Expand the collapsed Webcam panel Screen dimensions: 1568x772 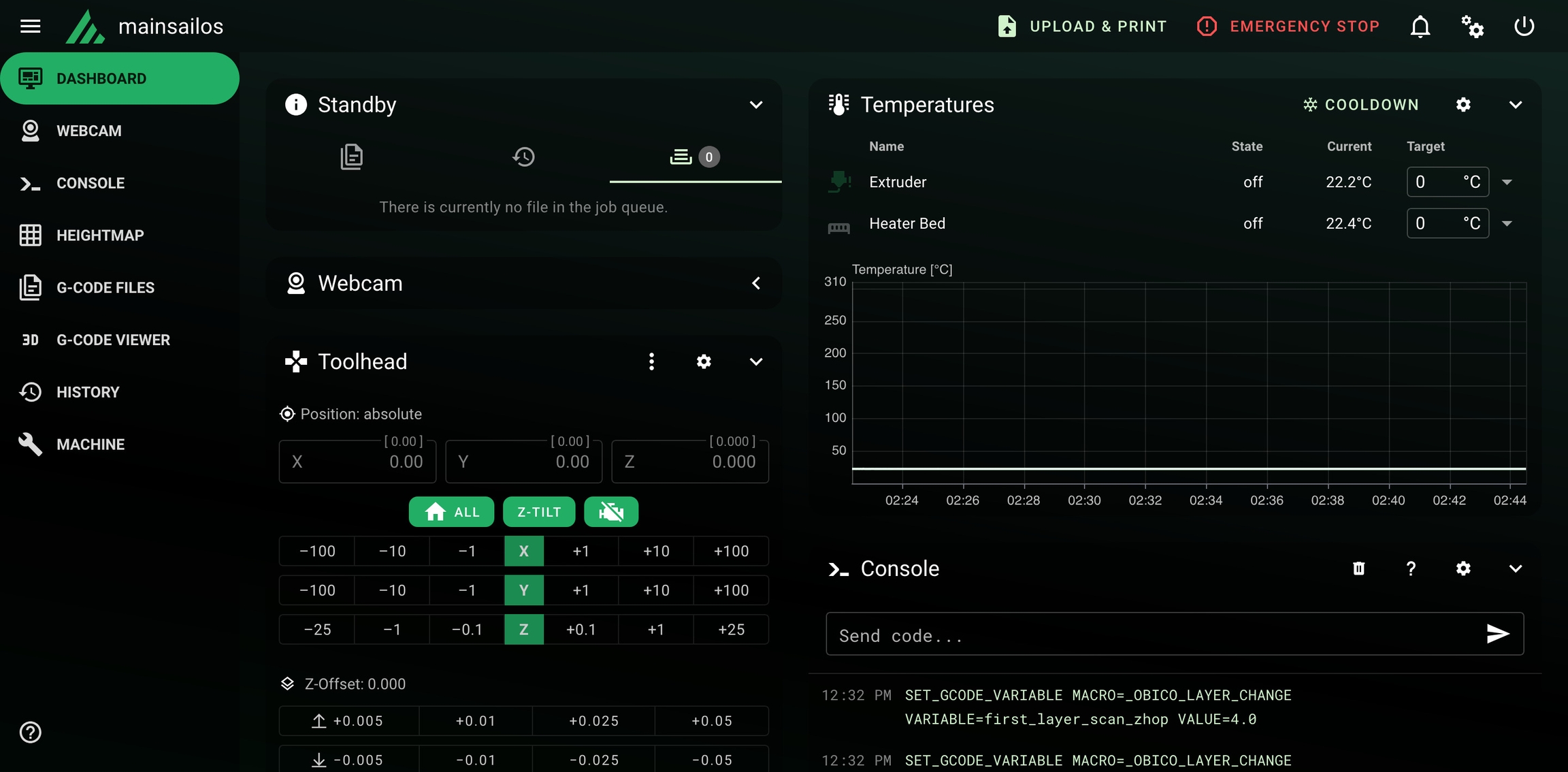[755, 283]
